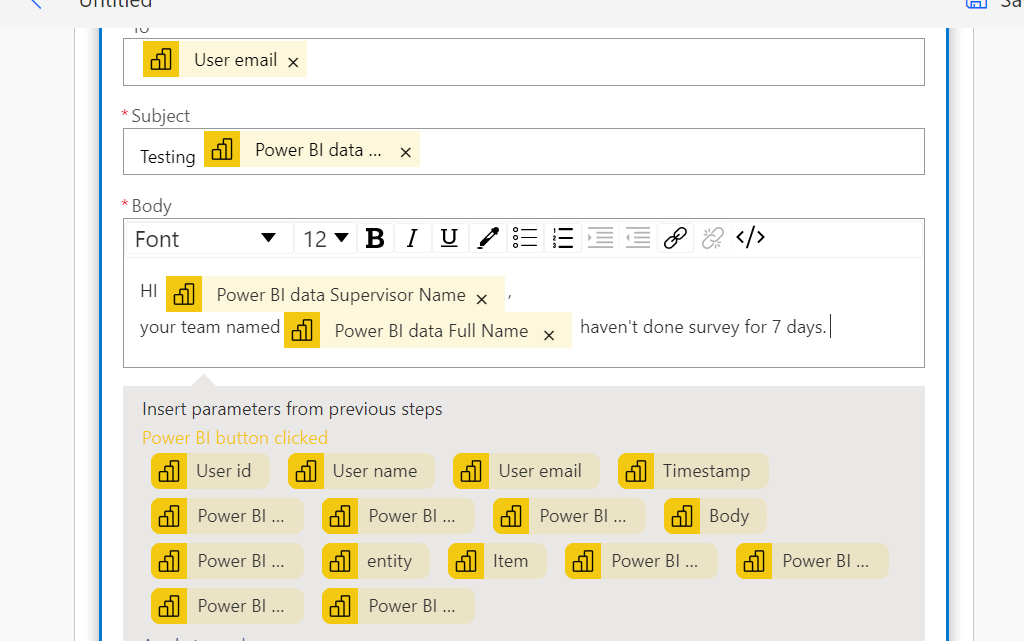Insert the User name parameter
Screen dimensions: 1024x643
click(361, 471)
